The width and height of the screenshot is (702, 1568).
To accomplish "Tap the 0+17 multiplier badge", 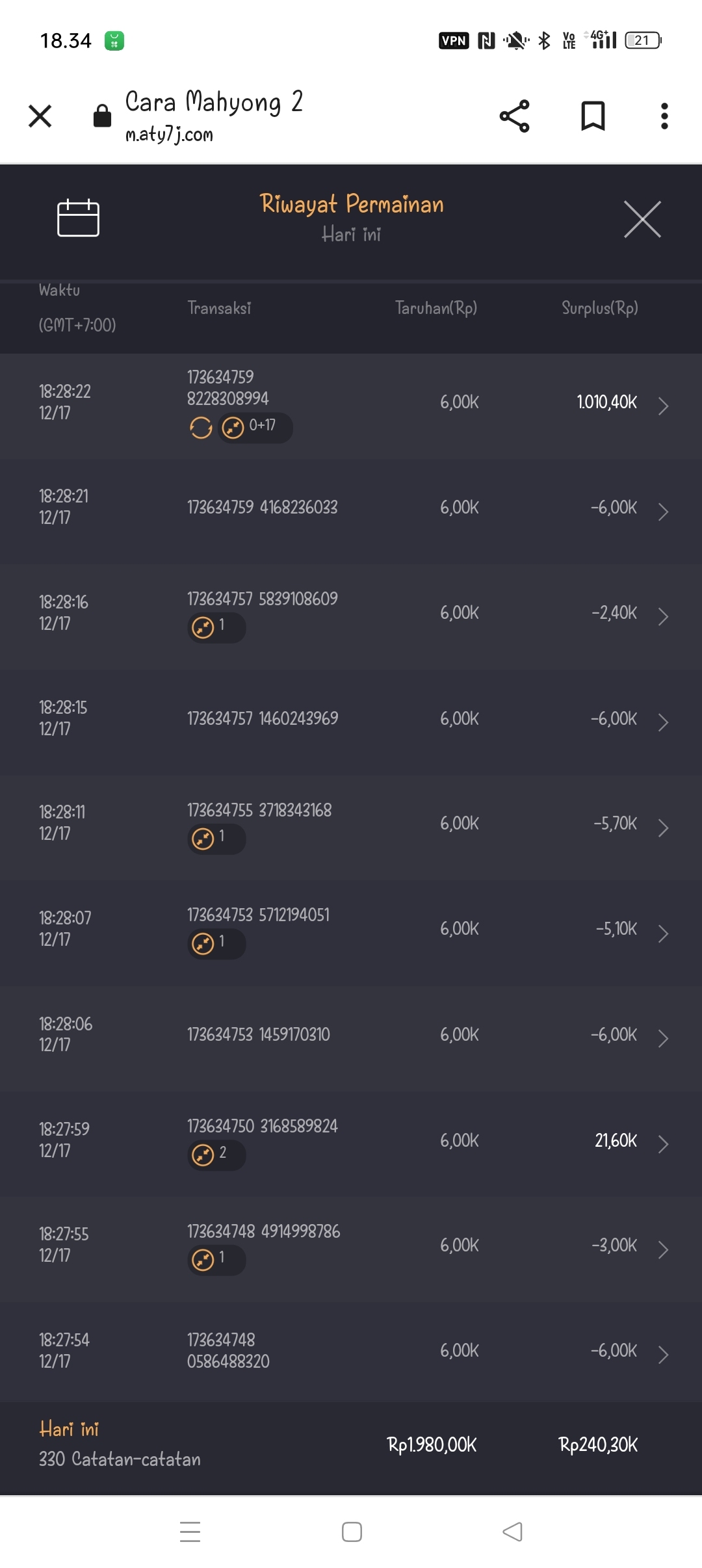I will pos(255,427).
